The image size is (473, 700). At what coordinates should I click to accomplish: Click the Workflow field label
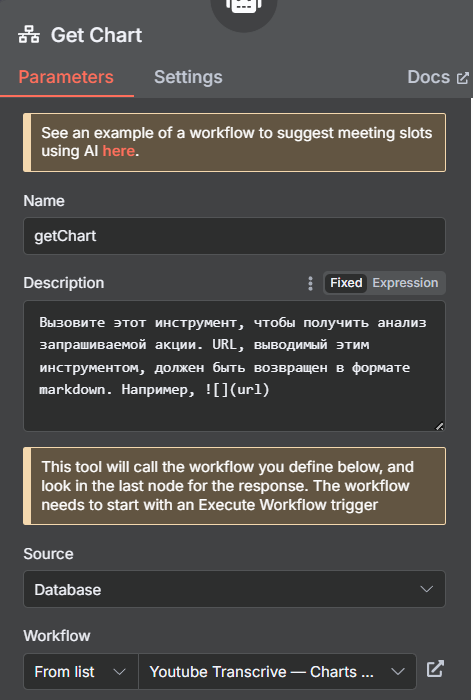[57, 636]
